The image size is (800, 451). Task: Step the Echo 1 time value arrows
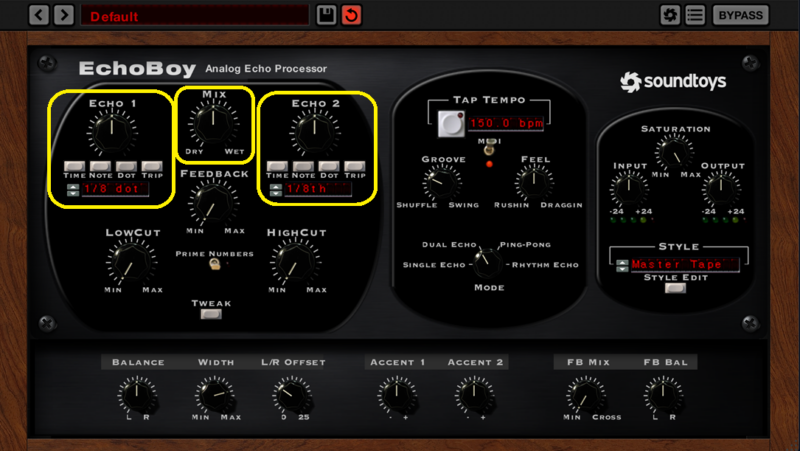[73, 190]
